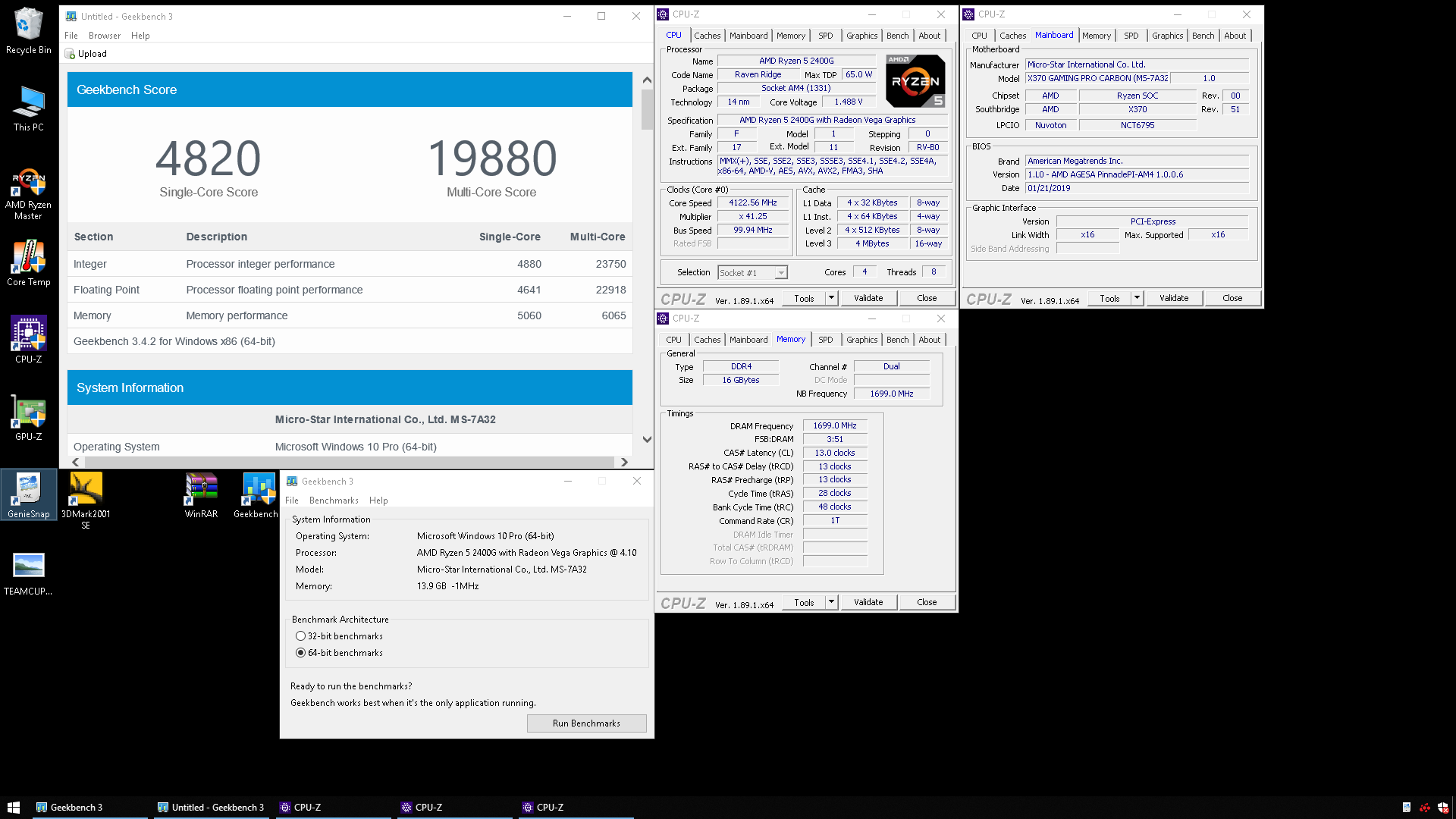The image size is (1456, 819).
Task: Click Close button in CPU-Z Memory window
Action: coord(927,602)
